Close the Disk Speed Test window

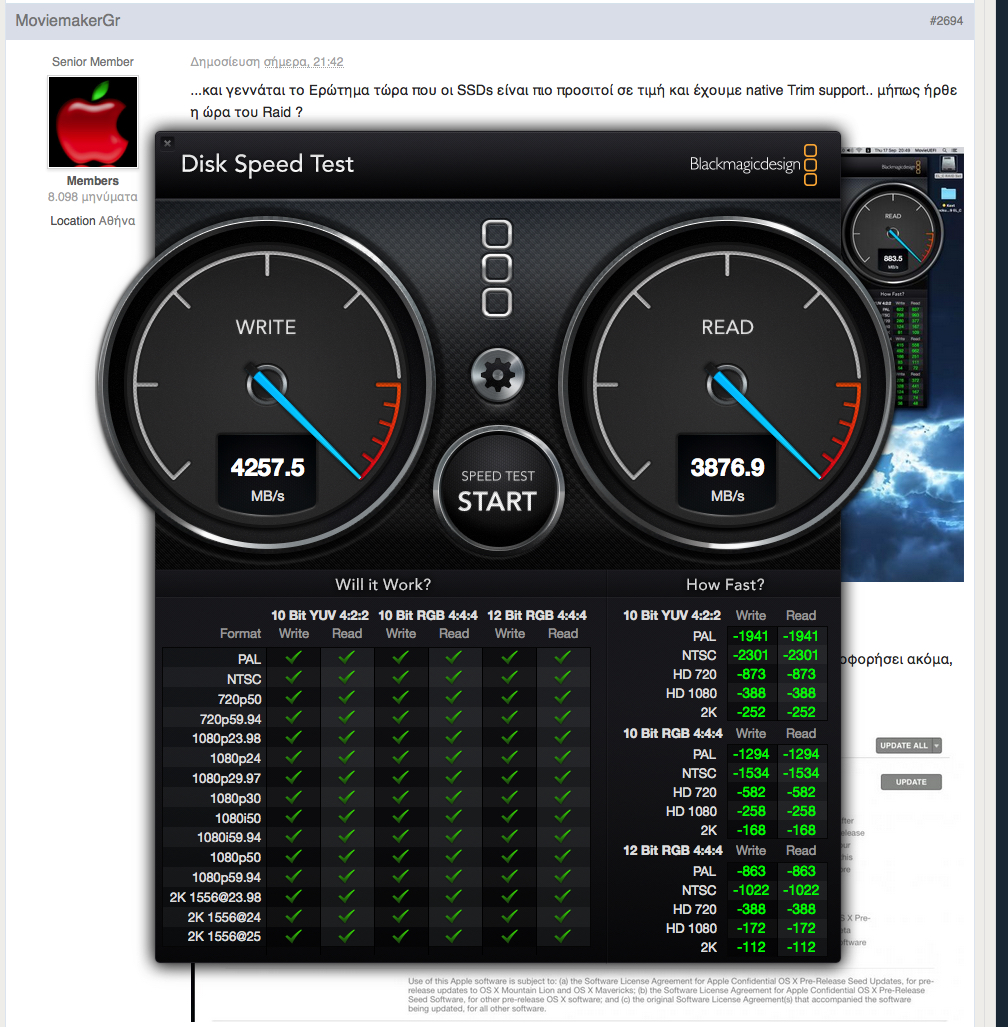point(168,143)
